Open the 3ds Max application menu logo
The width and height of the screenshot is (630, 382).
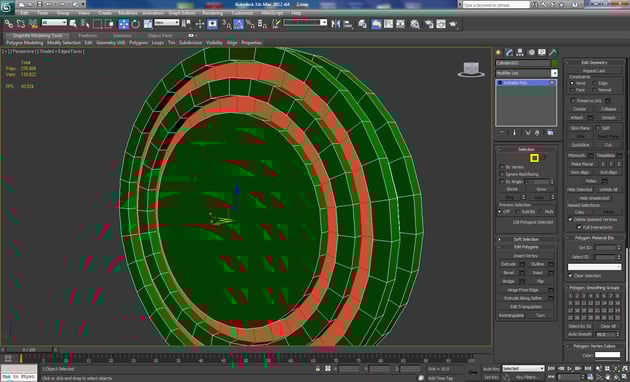point(7,7)
